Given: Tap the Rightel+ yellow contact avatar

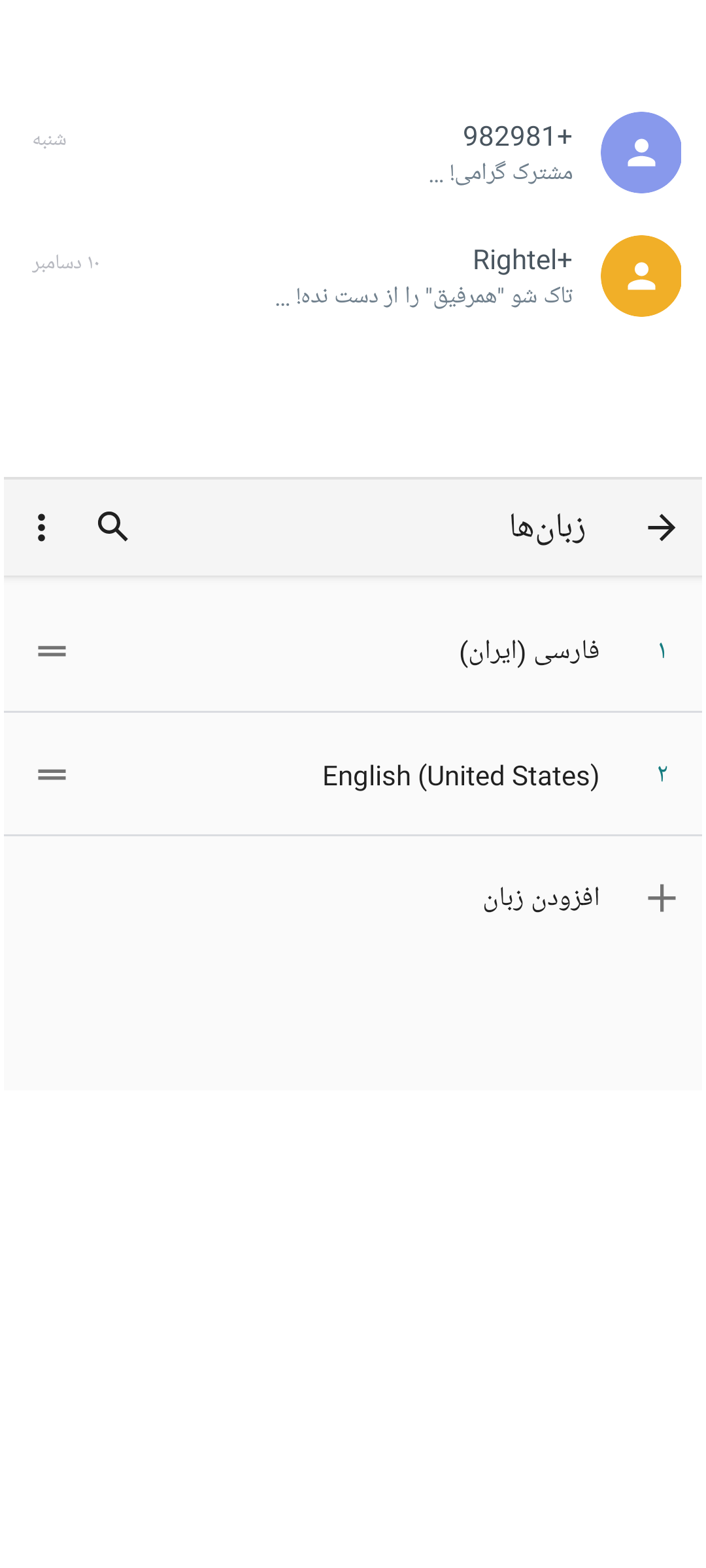Looking at the screenshot, I should (641, 275).
